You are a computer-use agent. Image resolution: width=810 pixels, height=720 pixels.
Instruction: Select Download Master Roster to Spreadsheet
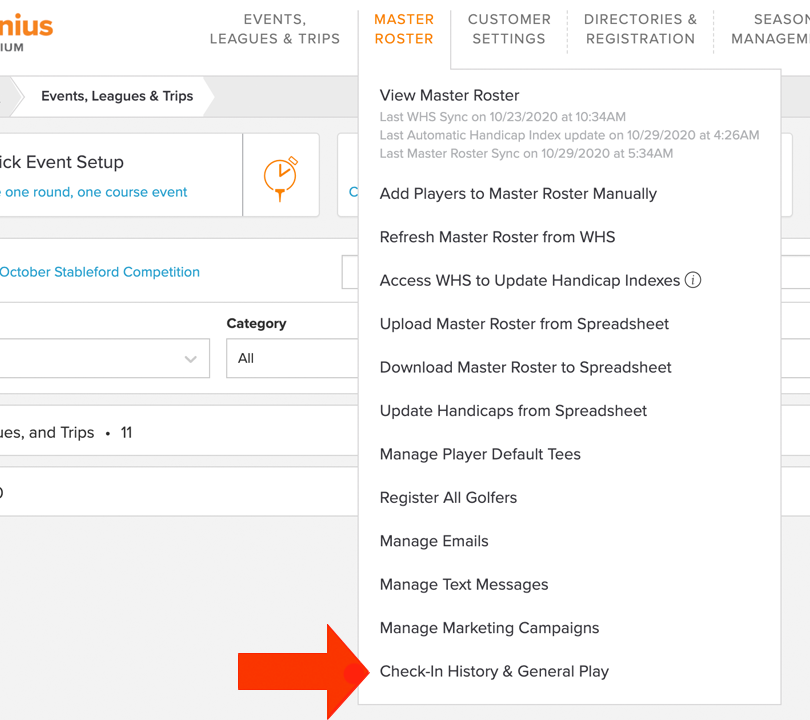pos(525,367)
